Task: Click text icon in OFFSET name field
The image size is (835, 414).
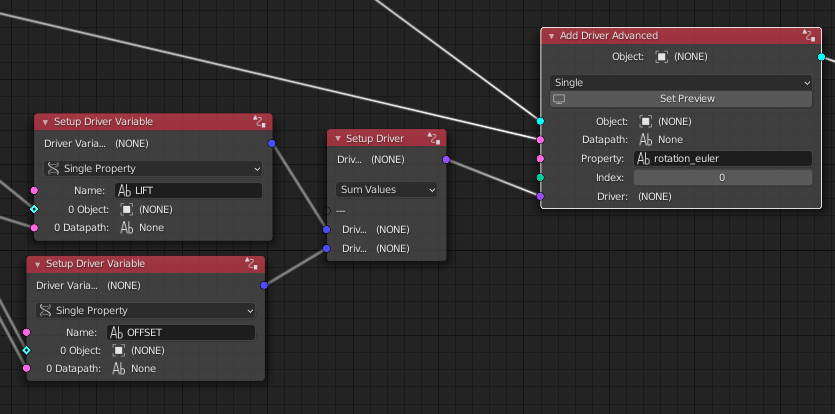Action: tap(117, 332)
